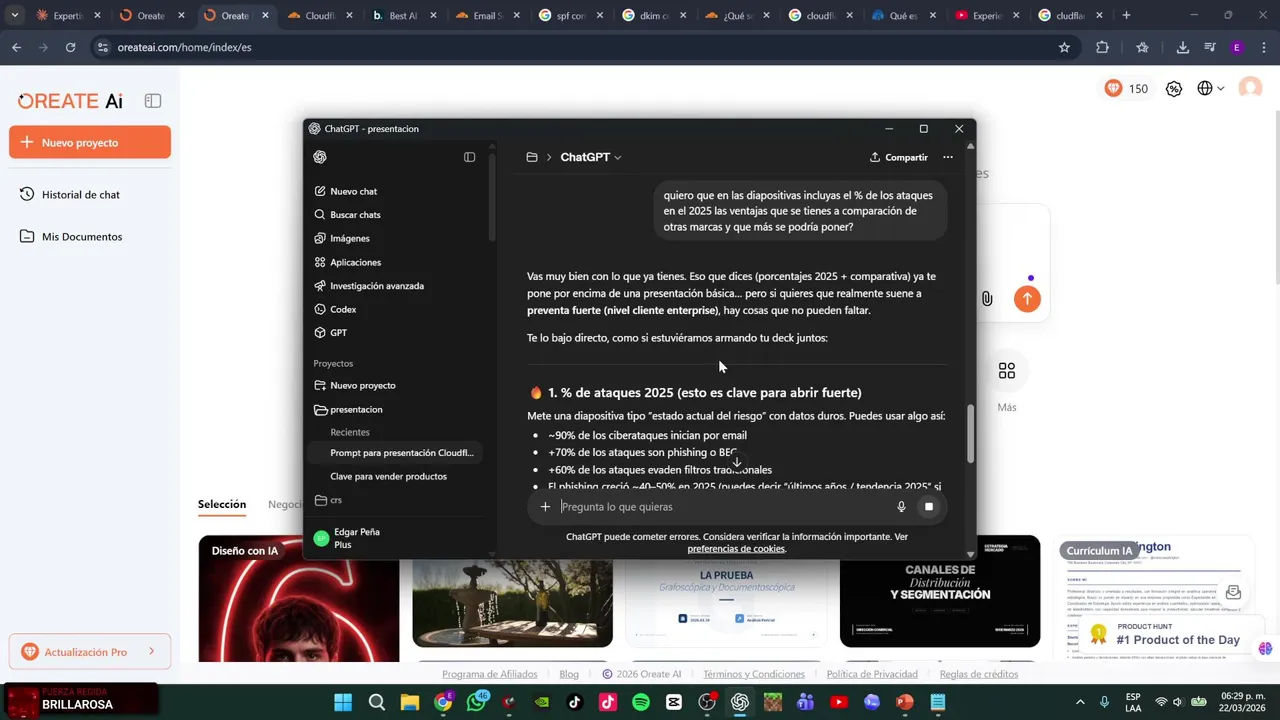Click the percent discount badge icon
1280x720 pixels.
(x=1174, y=89)
